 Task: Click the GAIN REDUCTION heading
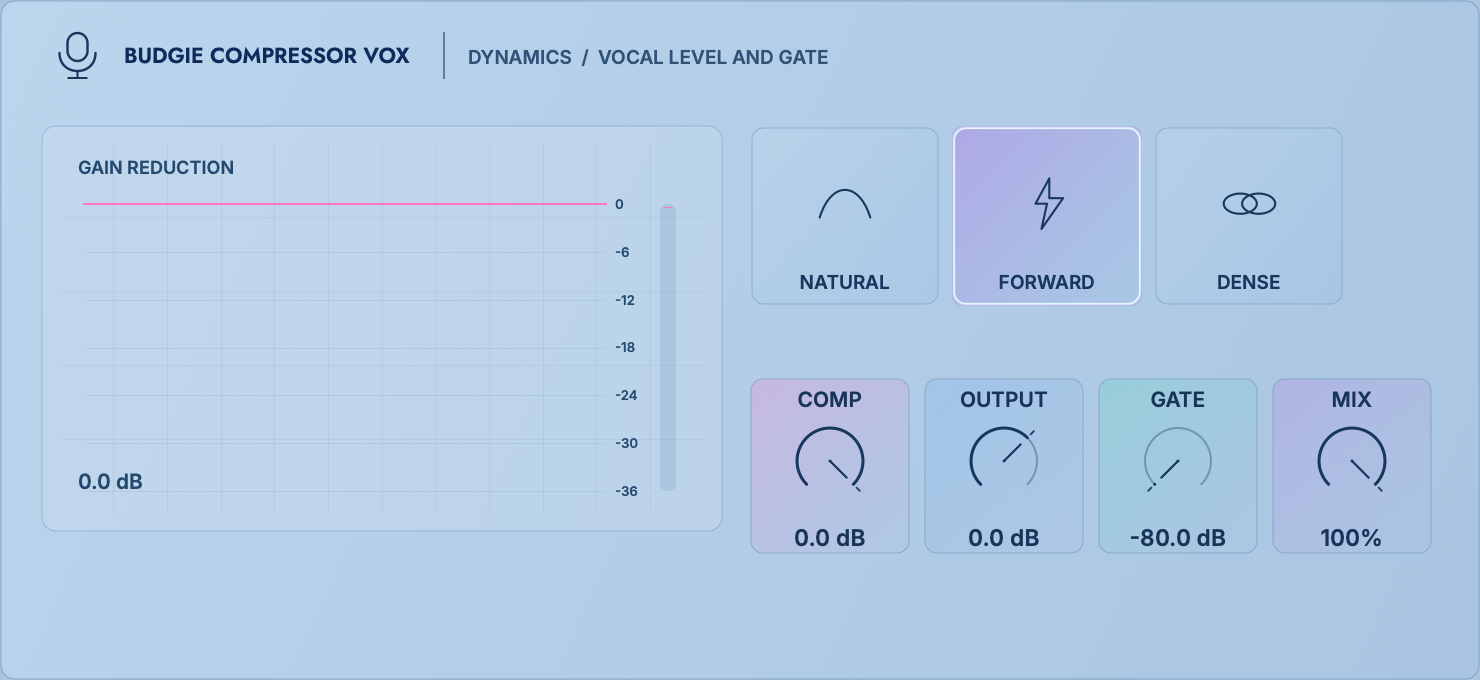(x=156, y=168)
